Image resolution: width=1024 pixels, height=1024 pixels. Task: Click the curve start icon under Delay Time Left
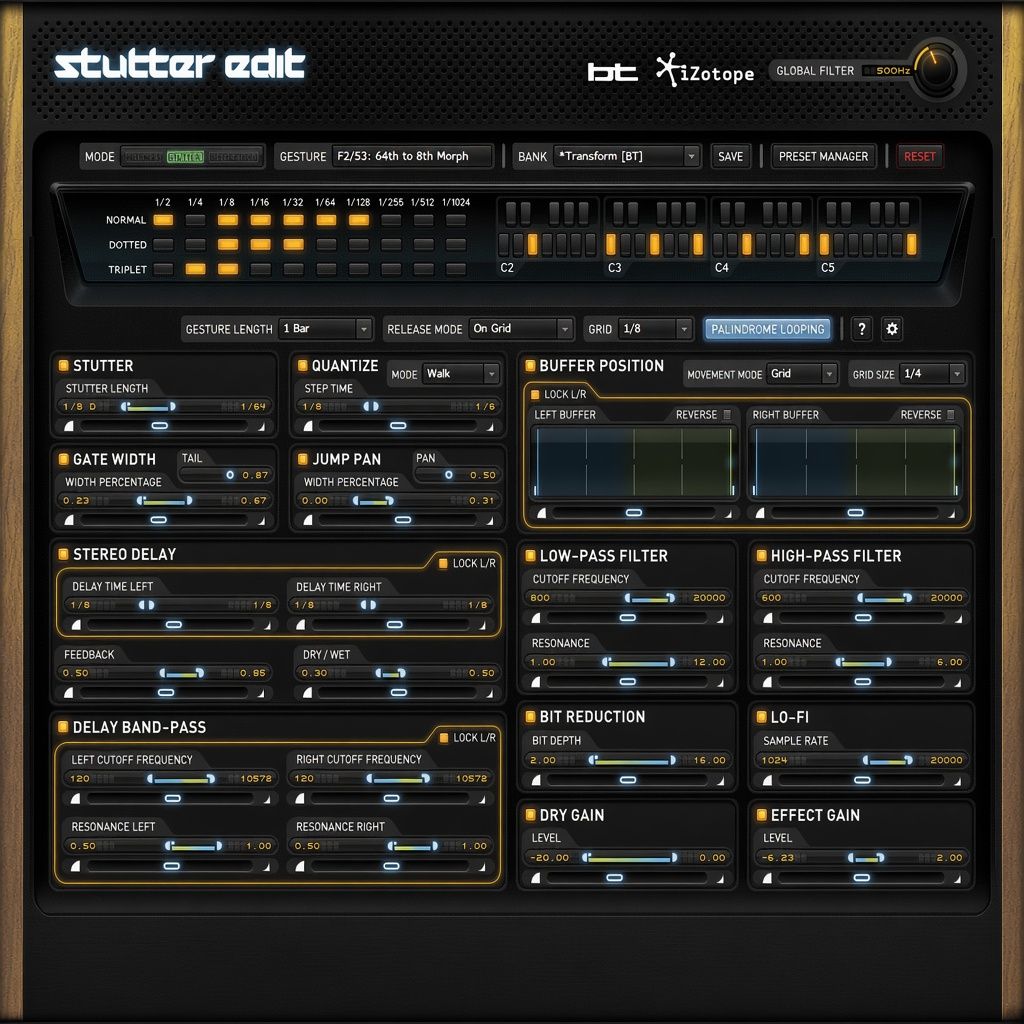[x=76, y=625]
